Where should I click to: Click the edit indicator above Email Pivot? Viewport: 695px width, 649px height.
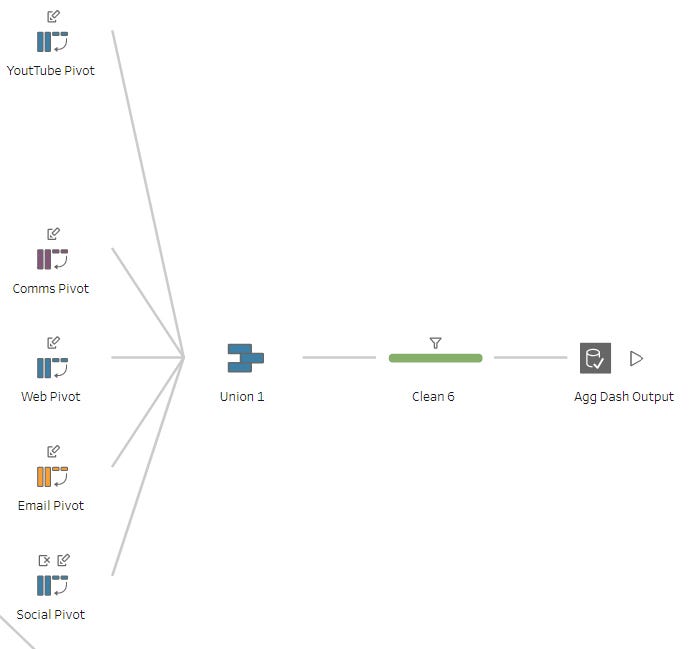[53, 451]
